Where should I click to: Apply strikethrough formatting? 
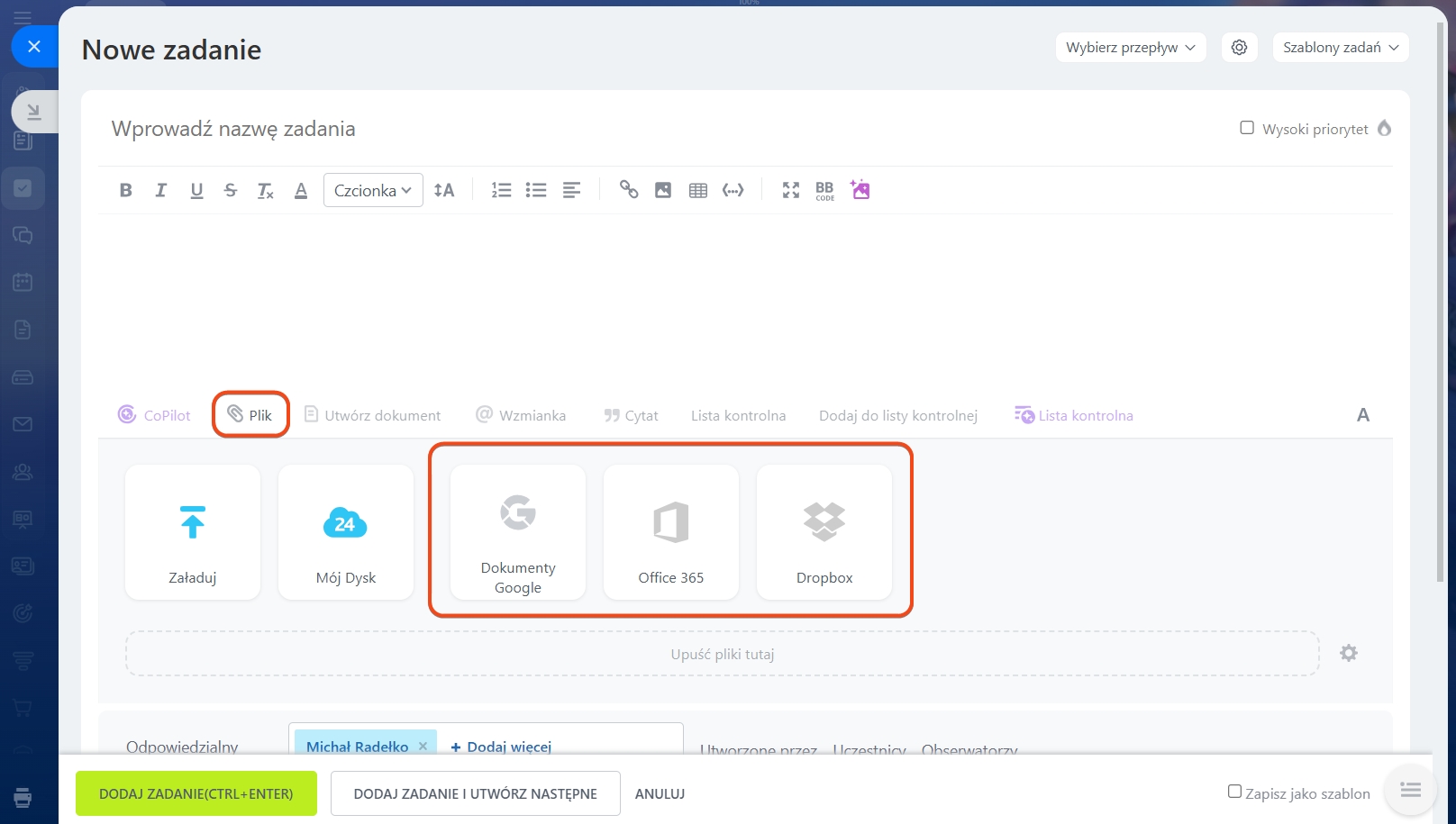[231, 190]
